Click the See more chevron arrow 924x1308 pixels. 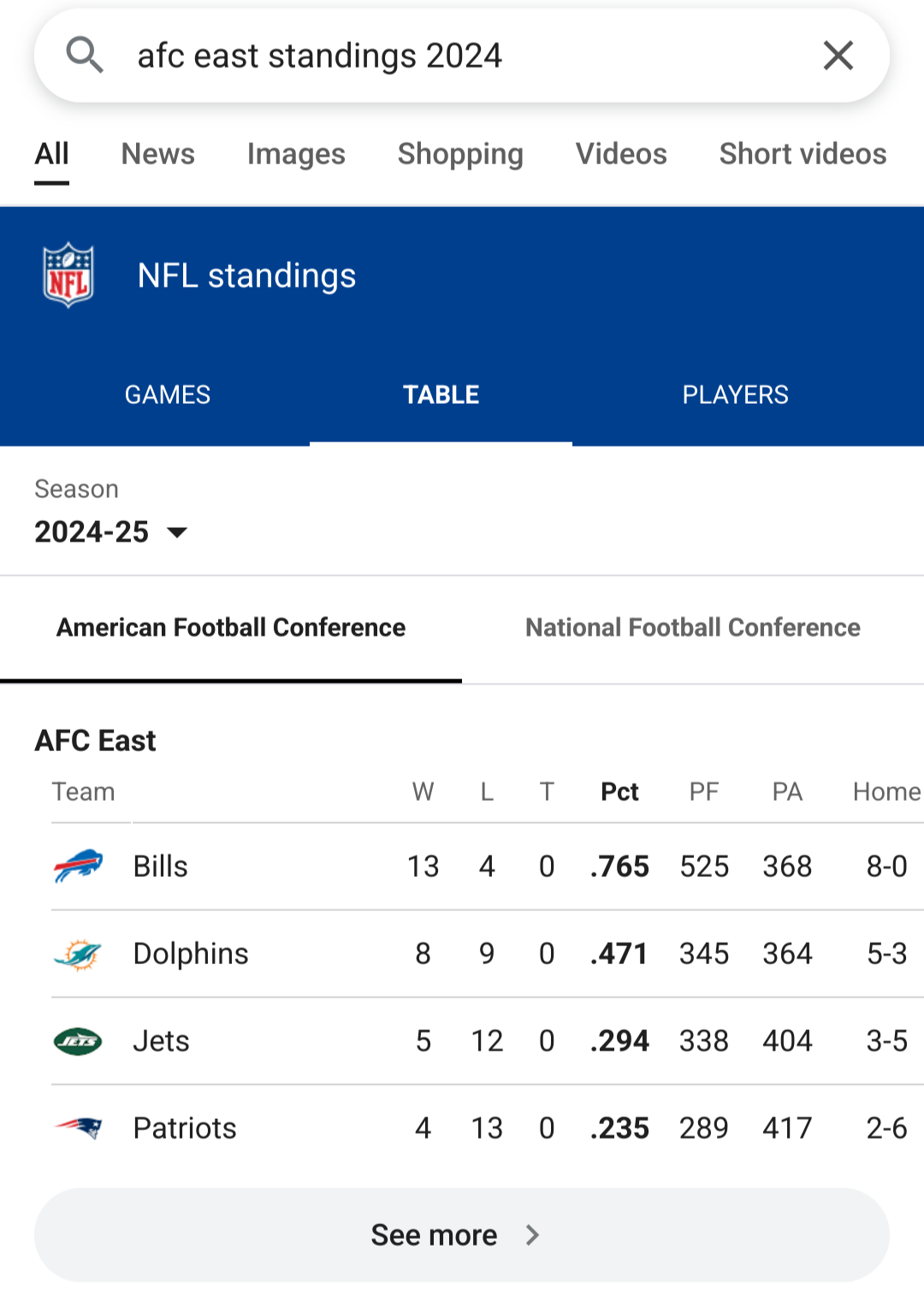point(532,1234)
